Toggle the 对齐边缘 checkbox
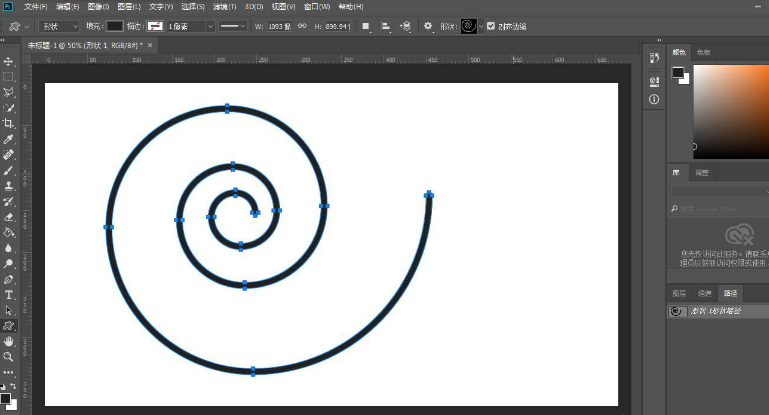 click(491, 26)
